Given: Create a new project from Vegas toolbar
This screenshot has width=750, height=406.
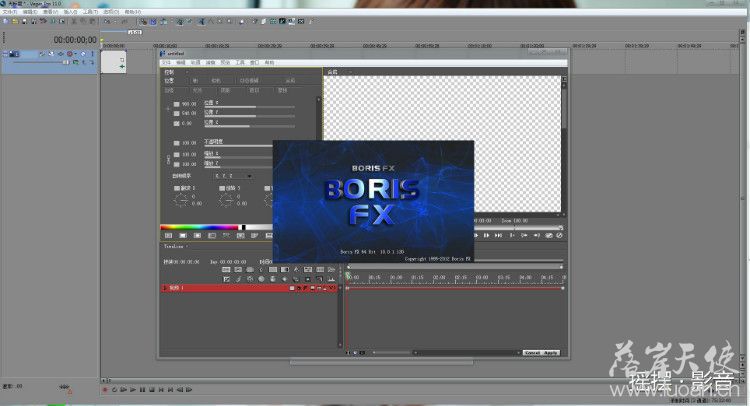Looking at the screenshot, I should click(6, 22).
